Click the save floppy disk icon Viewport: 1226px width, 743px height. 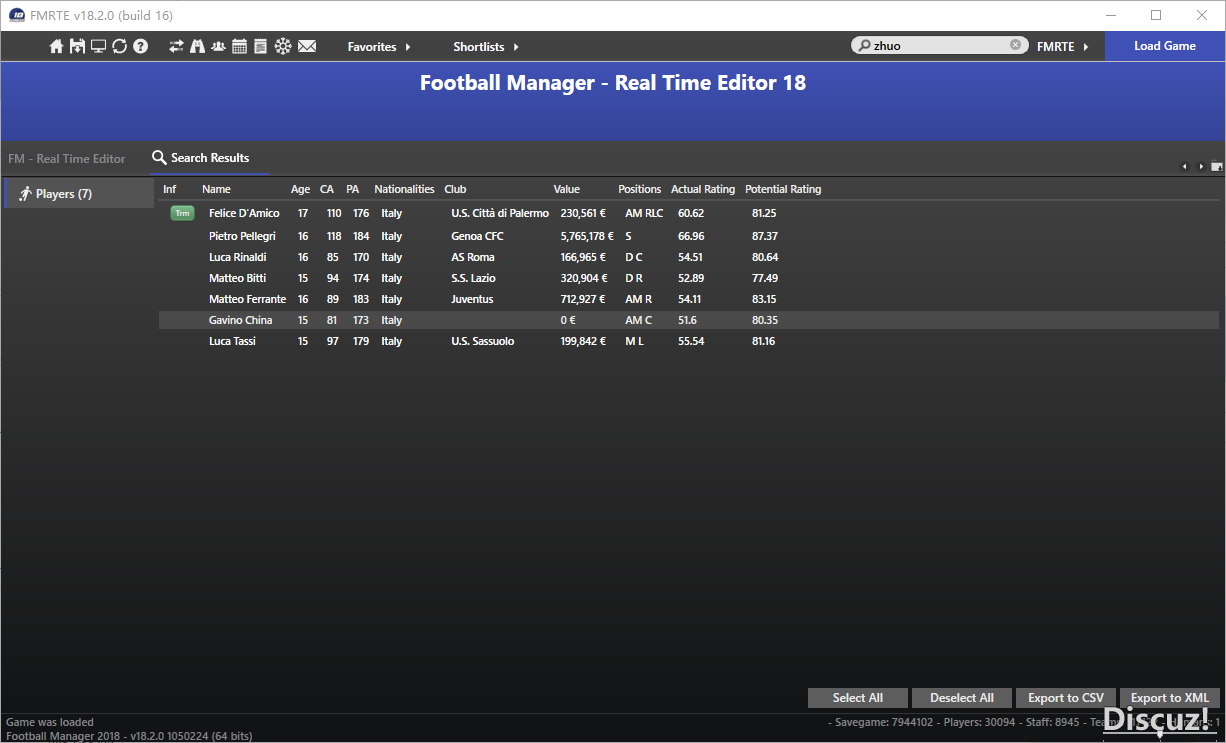pos(77,46)
